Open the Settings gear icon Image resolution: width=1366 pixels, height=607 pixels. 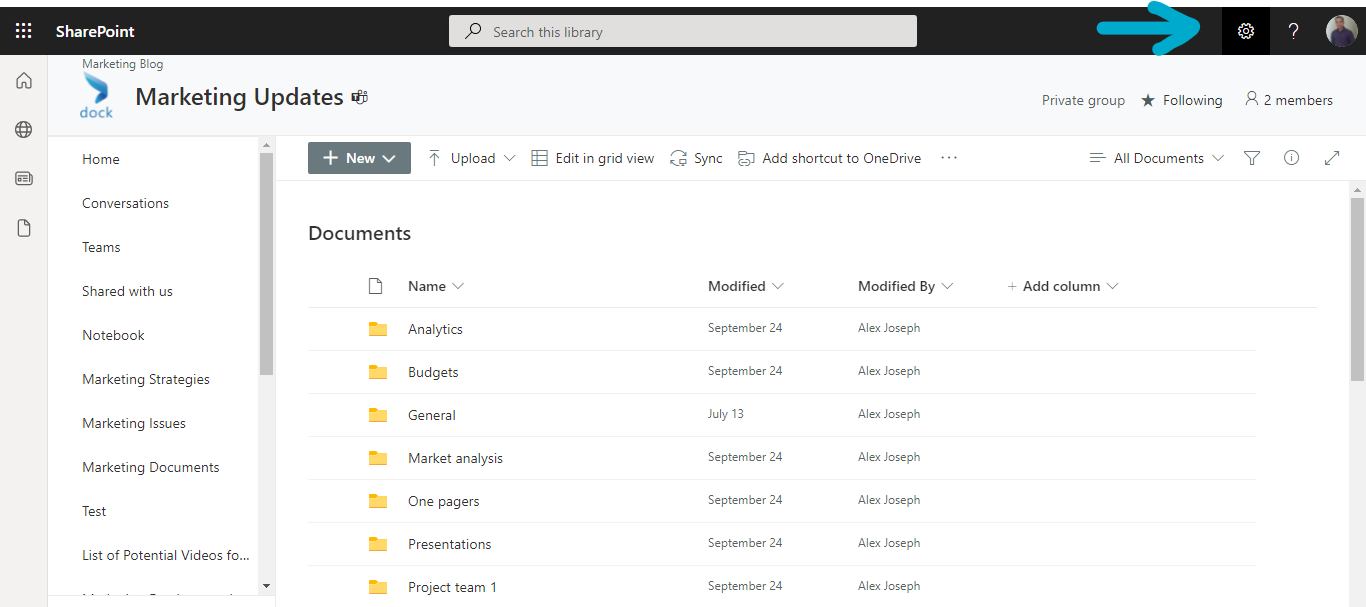coord(1244,30)
